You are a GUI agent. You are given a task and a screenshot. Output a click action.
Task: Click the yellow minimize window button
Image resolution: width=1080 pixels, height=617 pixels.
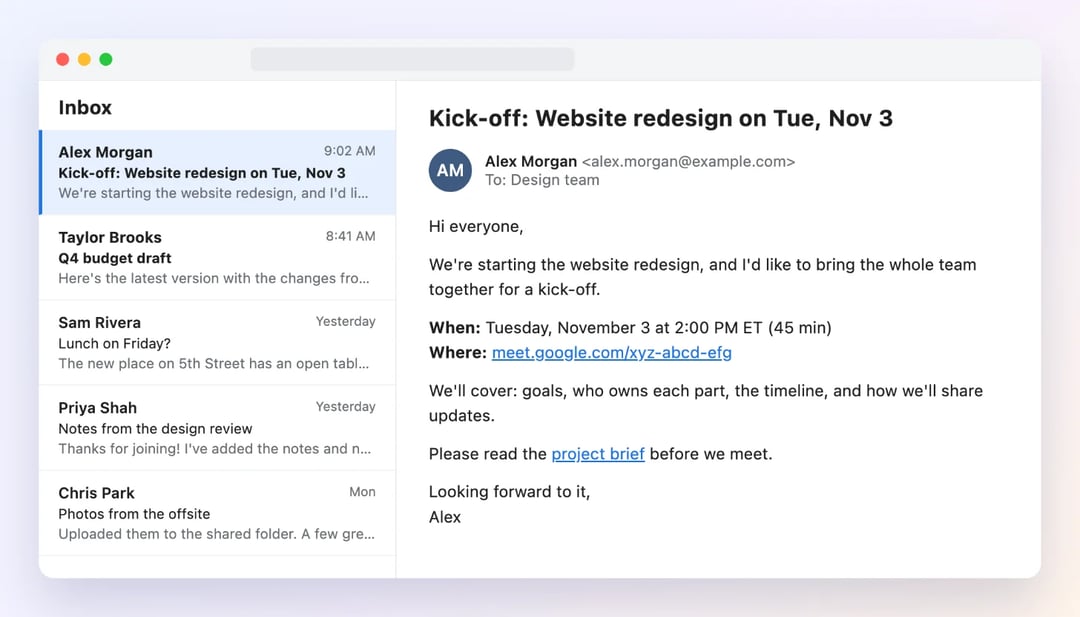[84, 59]
